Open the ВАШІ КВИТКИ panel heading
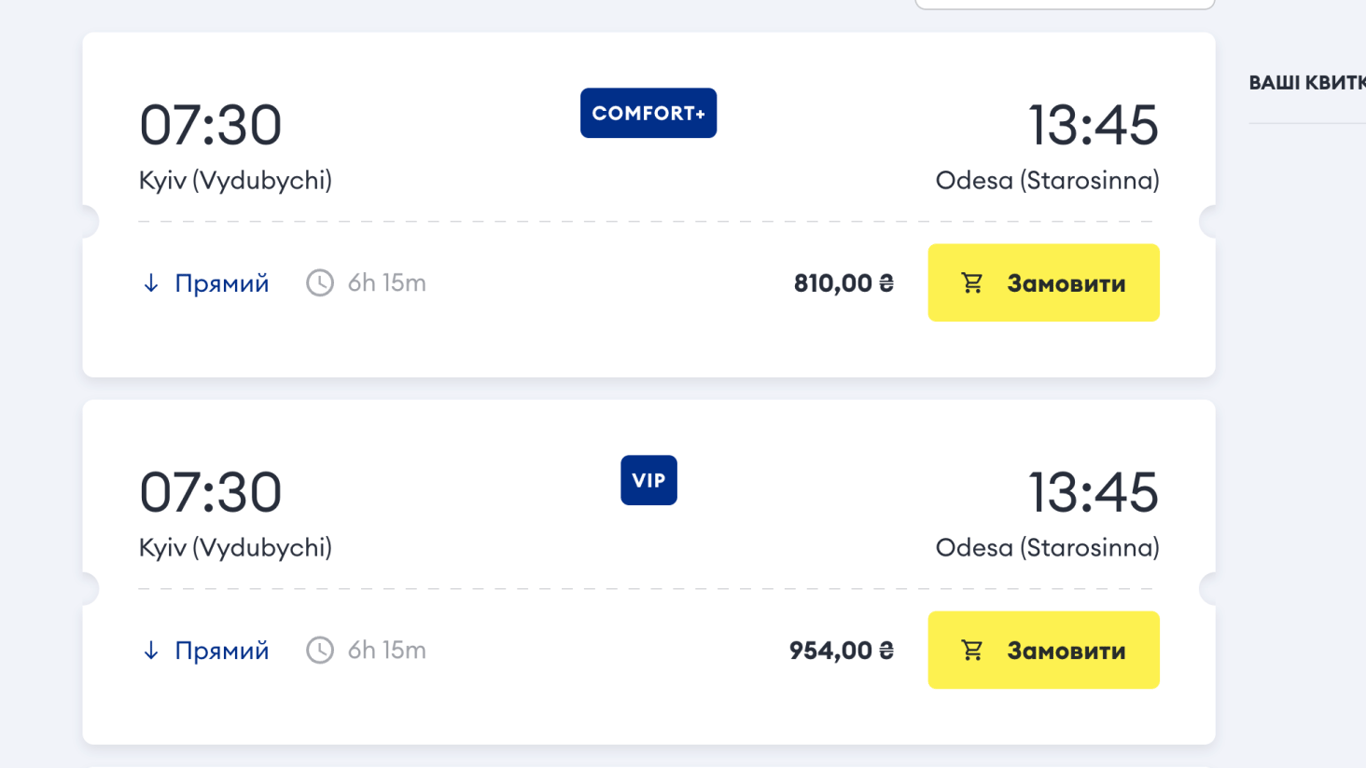This screenshot has height=768, width=1366. (x=1306, y=83)
